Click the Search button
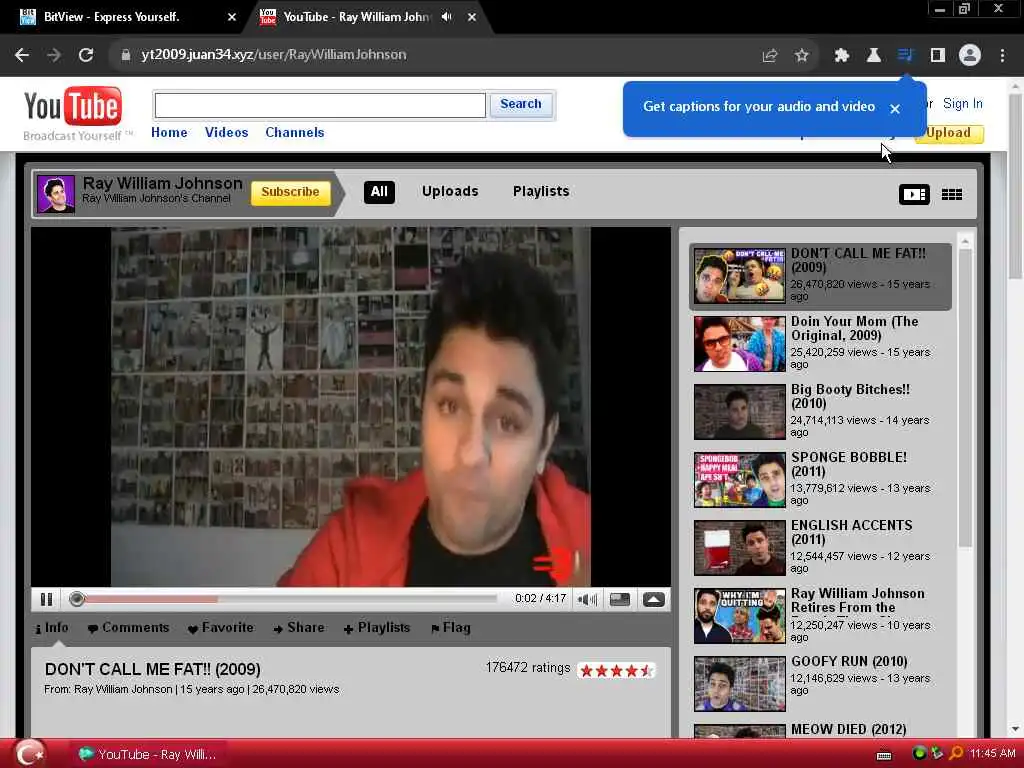 pos(521,104)
